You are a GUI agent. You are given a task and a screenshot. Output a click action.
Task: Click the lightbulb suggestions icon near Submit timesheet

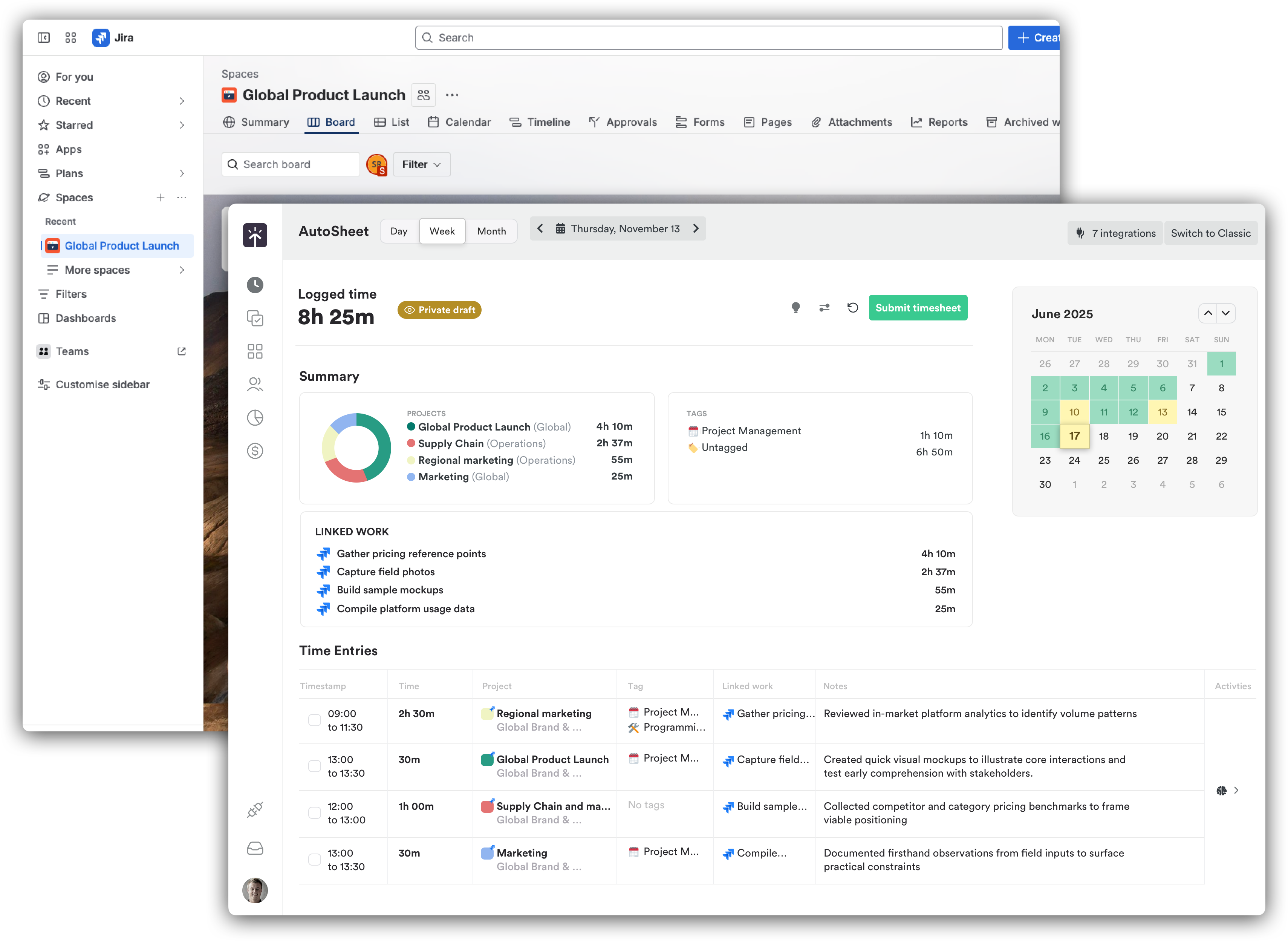[x=796, y=308]
